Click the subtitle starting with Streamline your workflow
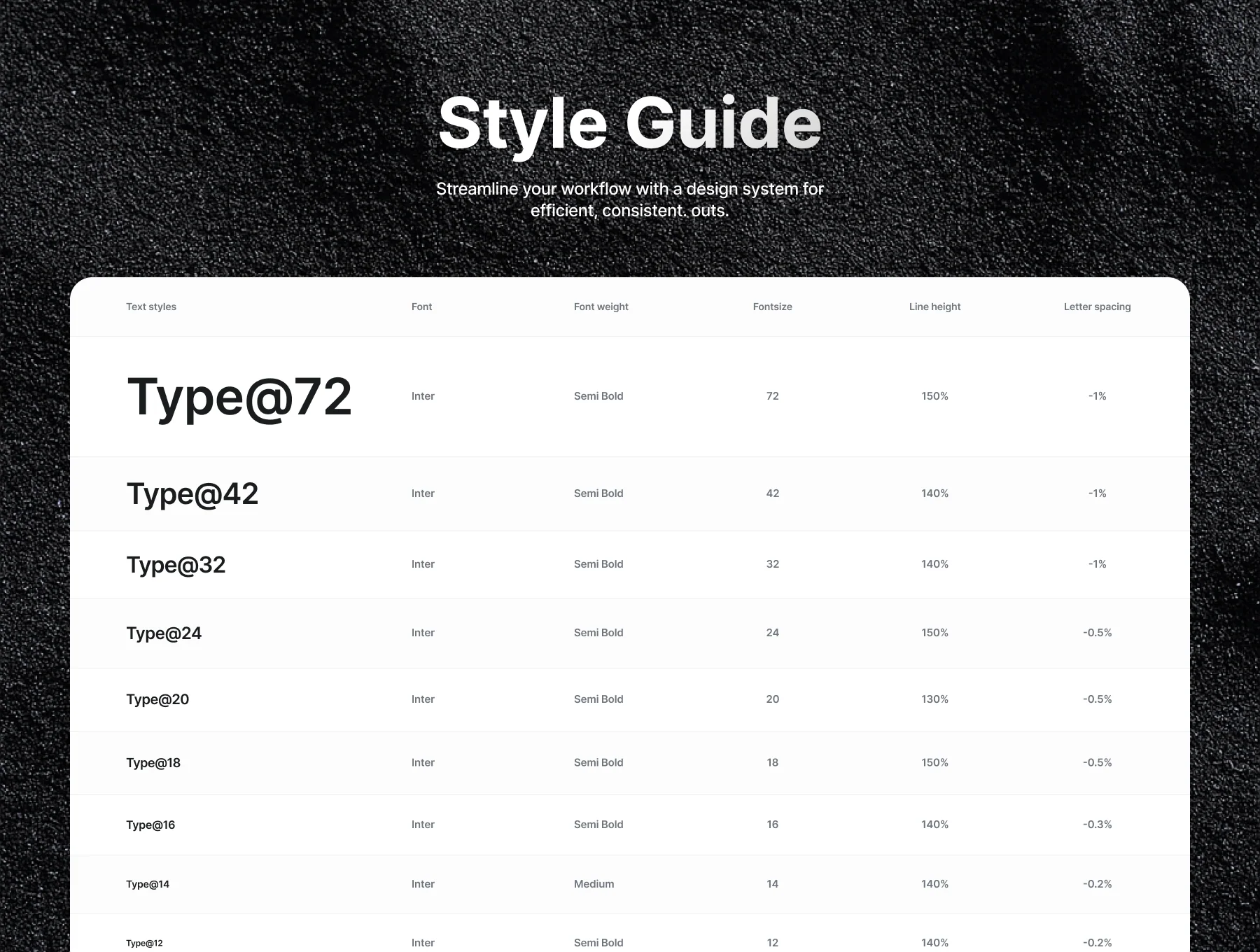 (x=630, y=199)
